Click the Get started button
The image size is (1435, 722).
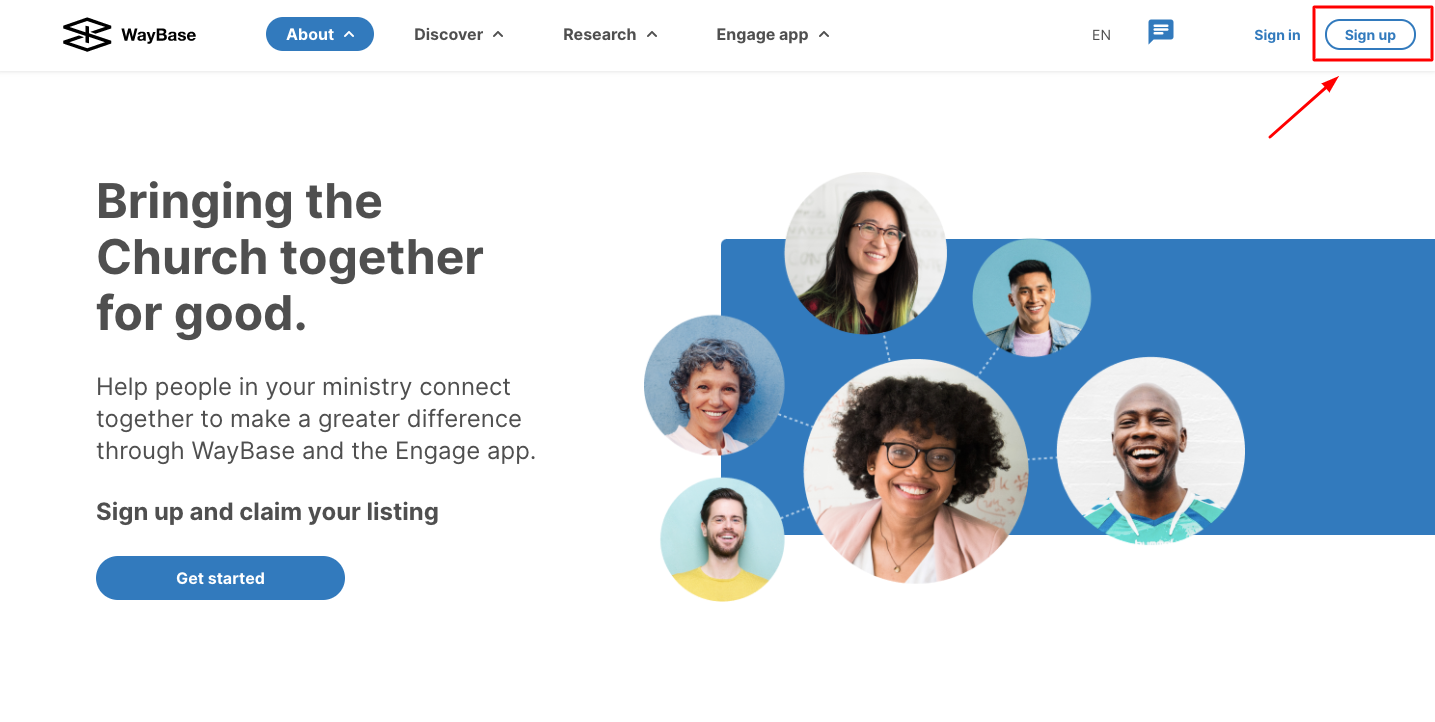pos(220,578)
